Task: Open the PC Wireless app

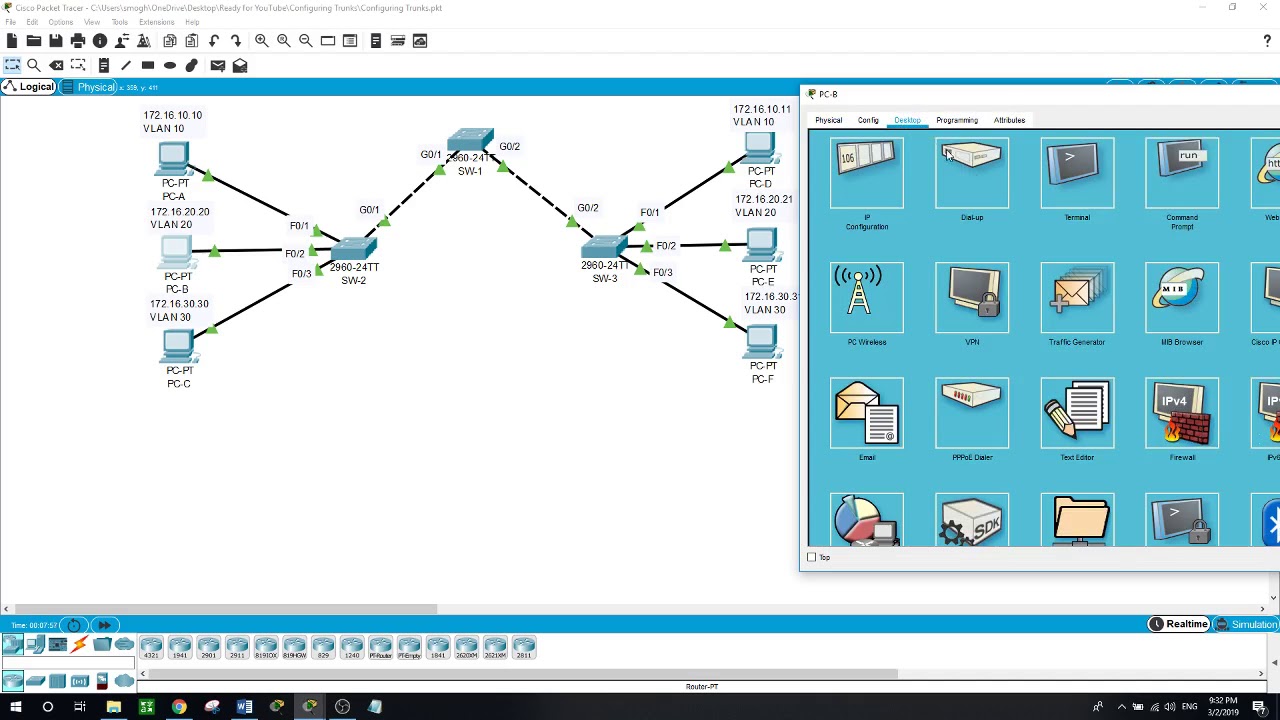Action: 867,297
